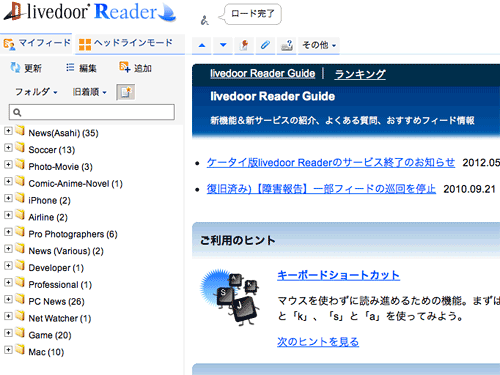The width and height of the screenshot is (500, 375).
Task: Select News (Various) (2) label
Action: tap(66, 251)
